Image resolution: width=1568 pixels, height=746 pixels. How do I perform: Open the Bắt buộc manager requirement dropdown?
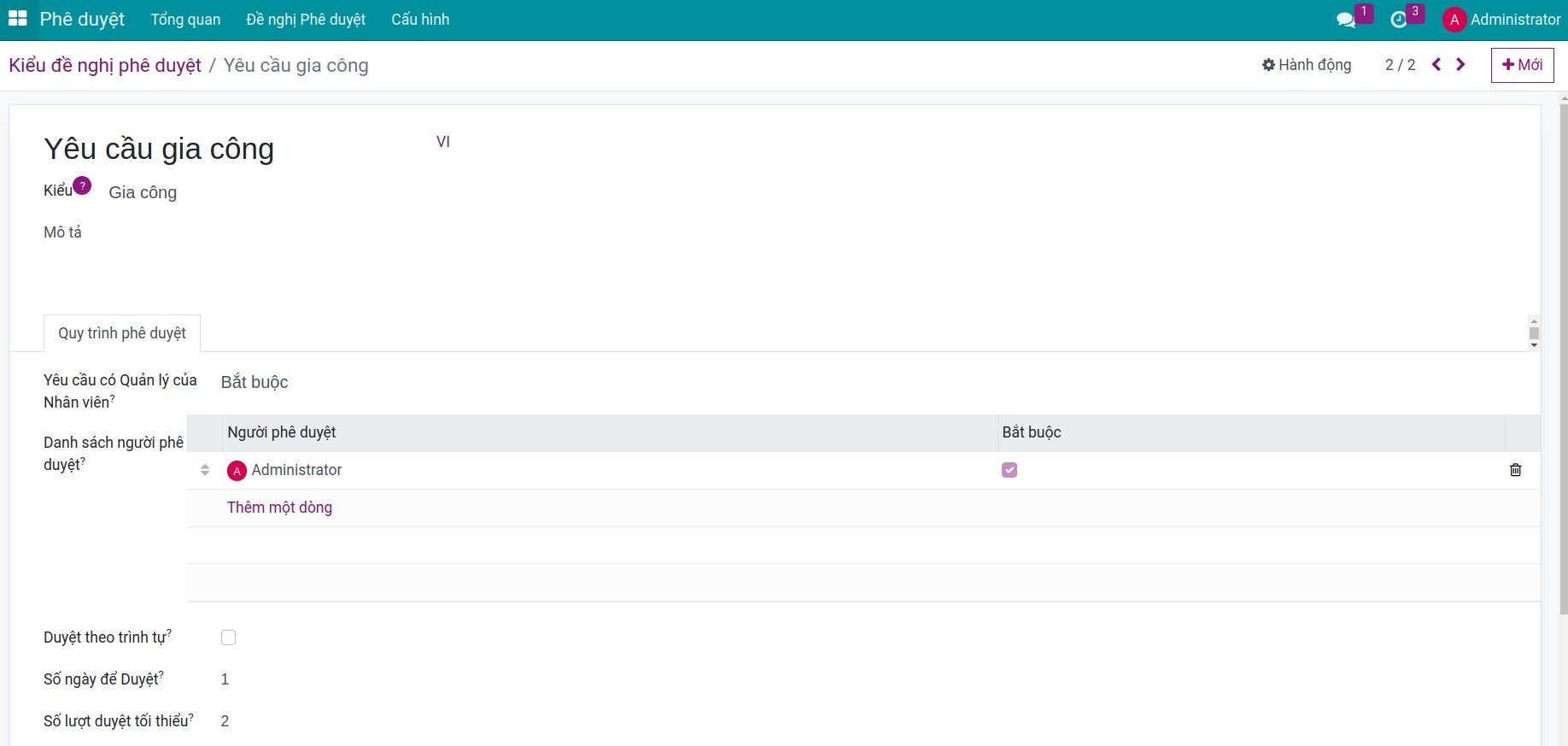[255, 382]
